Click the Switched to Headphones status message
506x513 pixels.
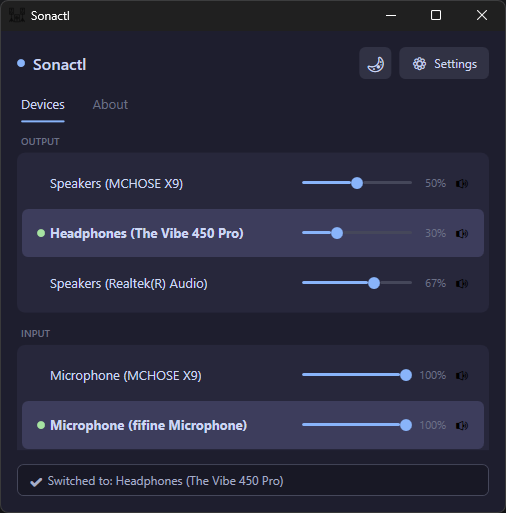253,480
